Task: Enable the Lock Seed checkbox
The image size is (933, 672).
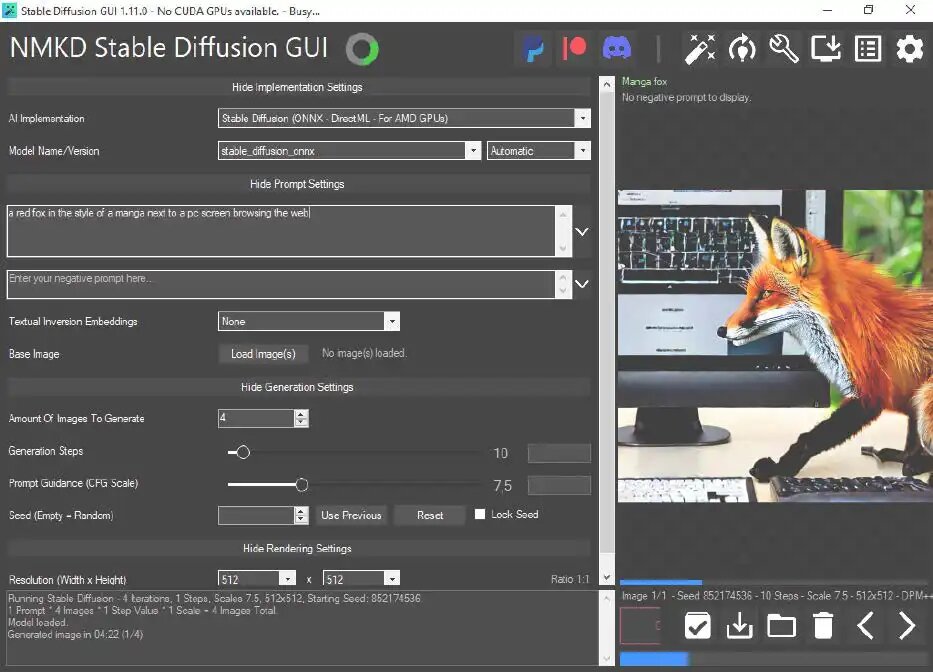Action: pos(480,515)
